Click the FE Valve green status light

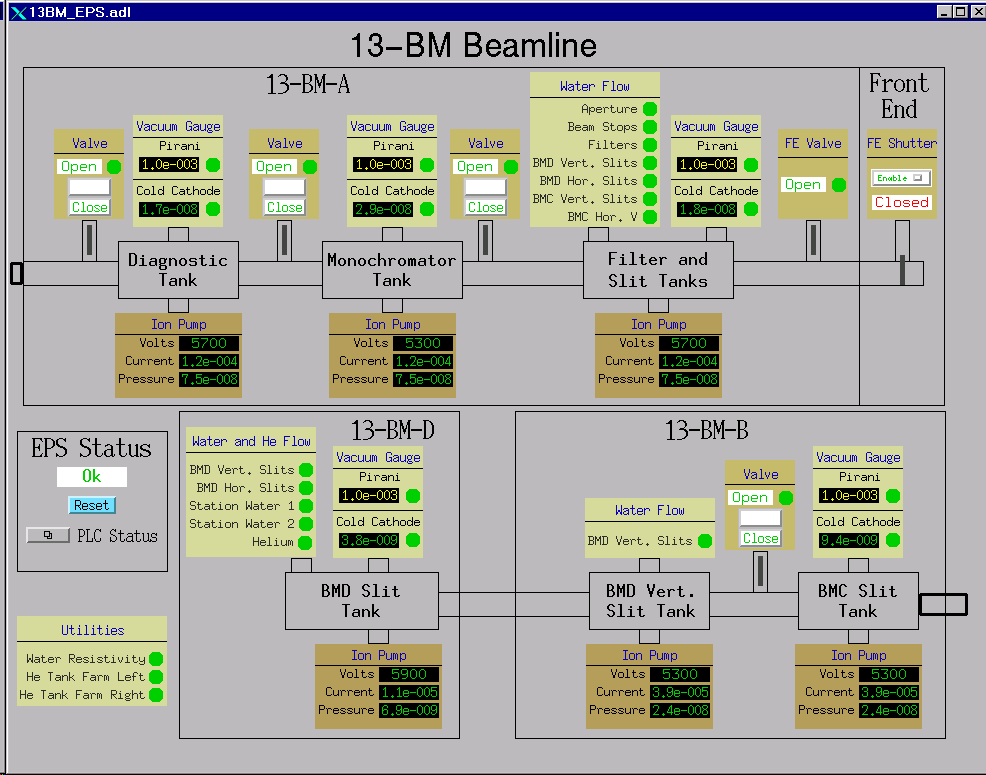pos(838,185)
